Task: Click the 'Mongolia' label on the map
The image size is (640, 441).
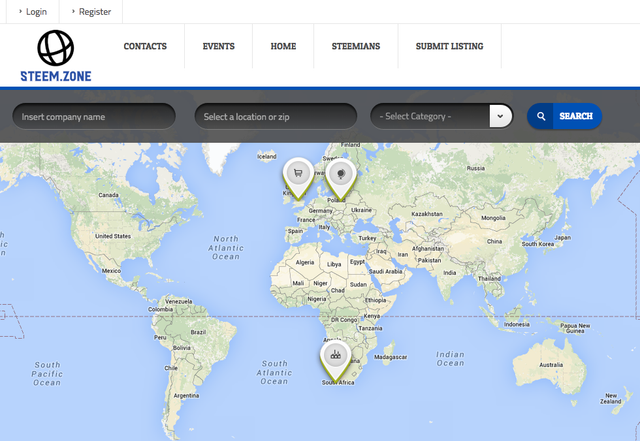Action: click(493, 218)
